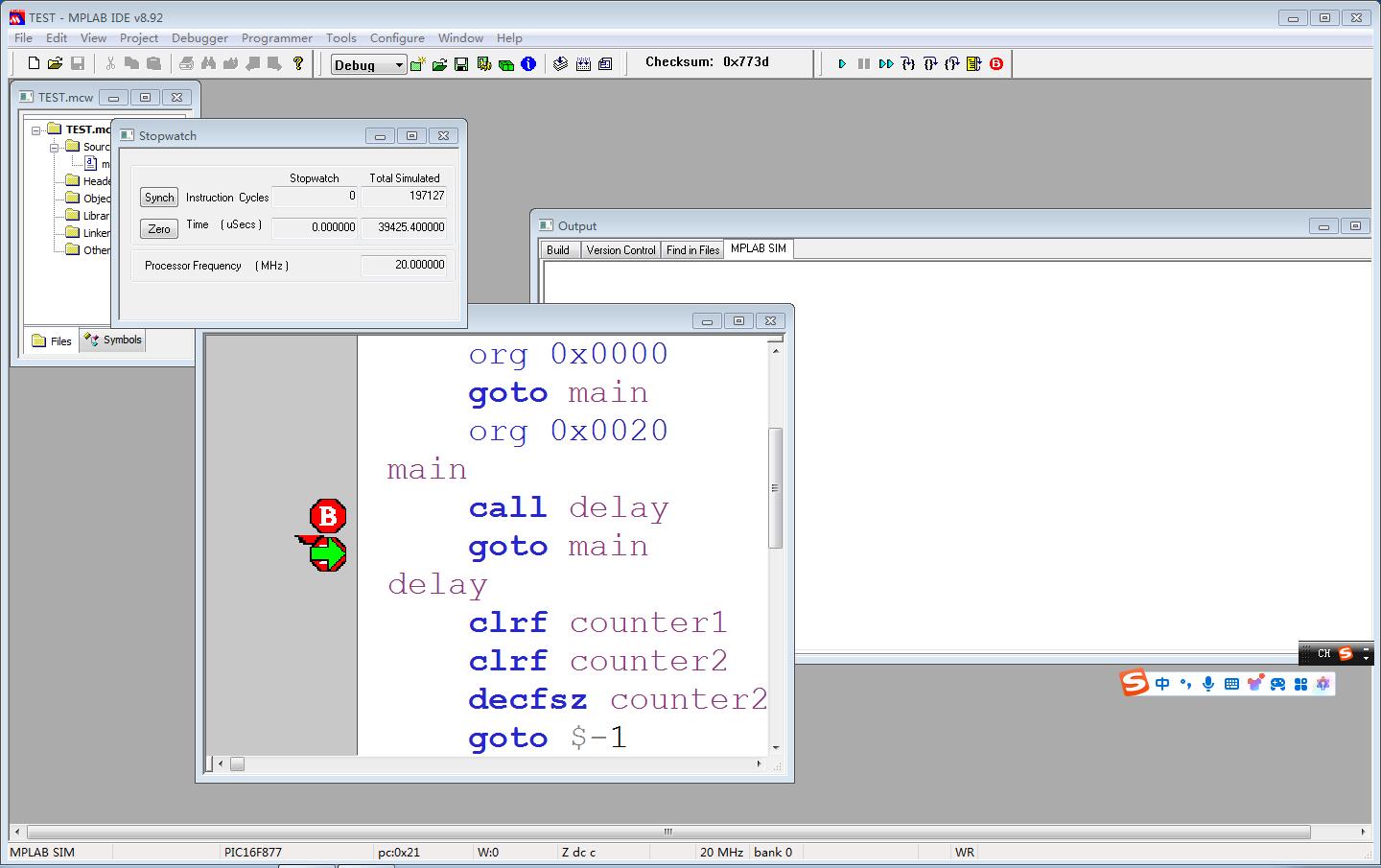This screenshot has width=1381, height=868.
Task: Click the Processor Frequency value field
Action: click(x=404, y=265)
